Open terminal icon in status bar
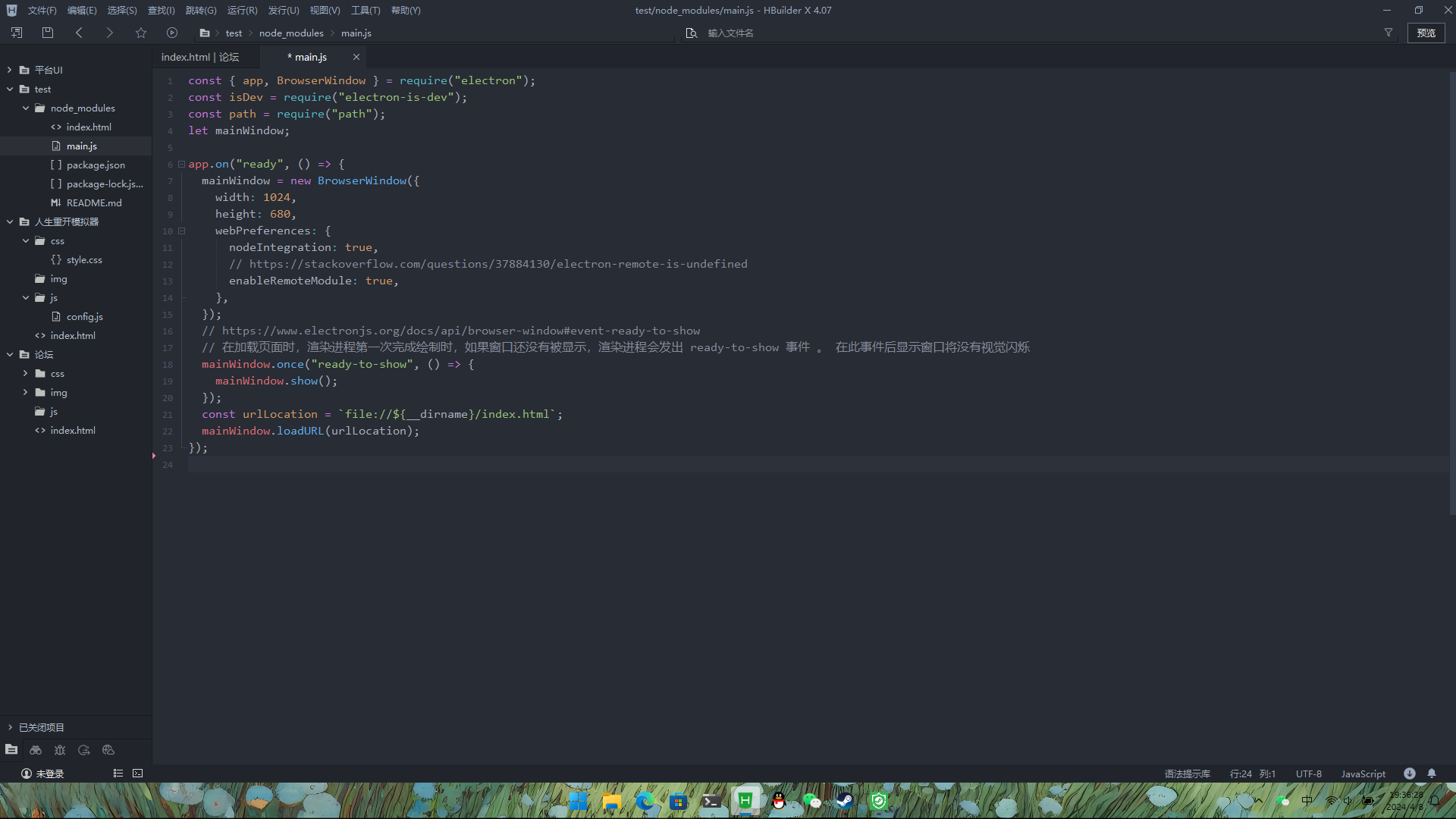The image size is (1456, 819). [138, 773]
